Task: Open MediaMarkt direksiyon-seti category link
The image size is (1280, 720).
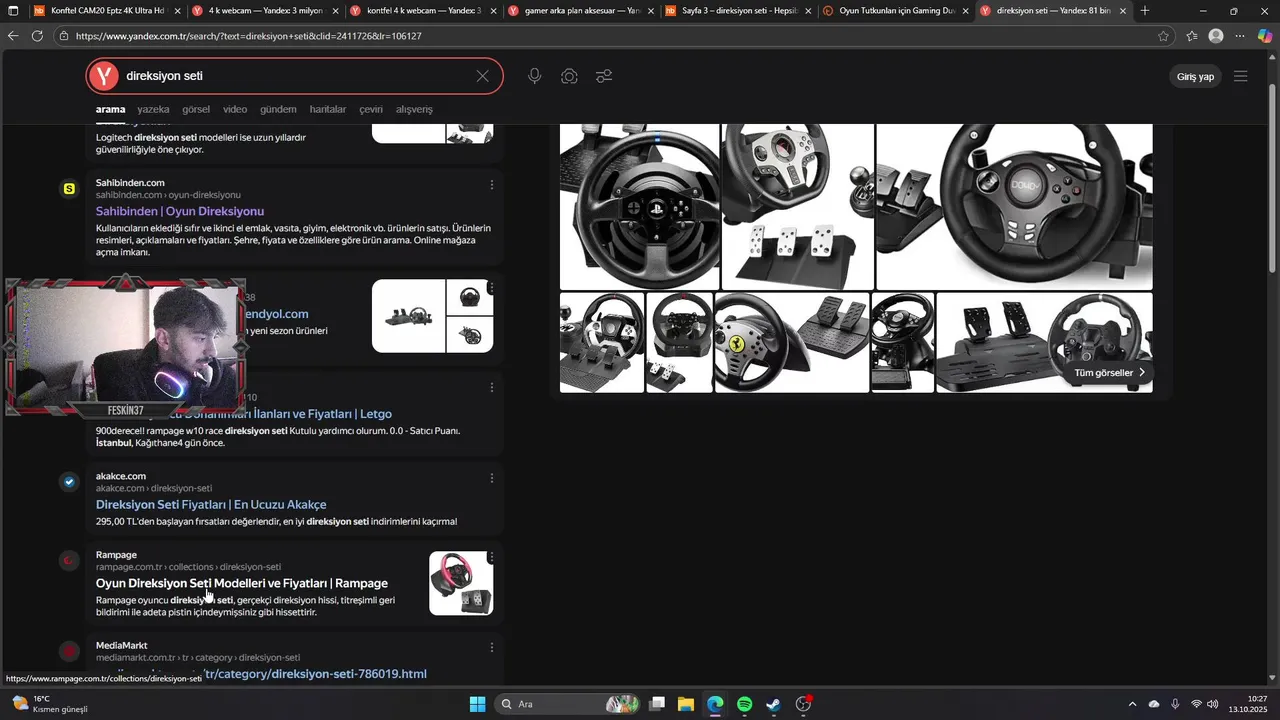Action: [316, 674]
